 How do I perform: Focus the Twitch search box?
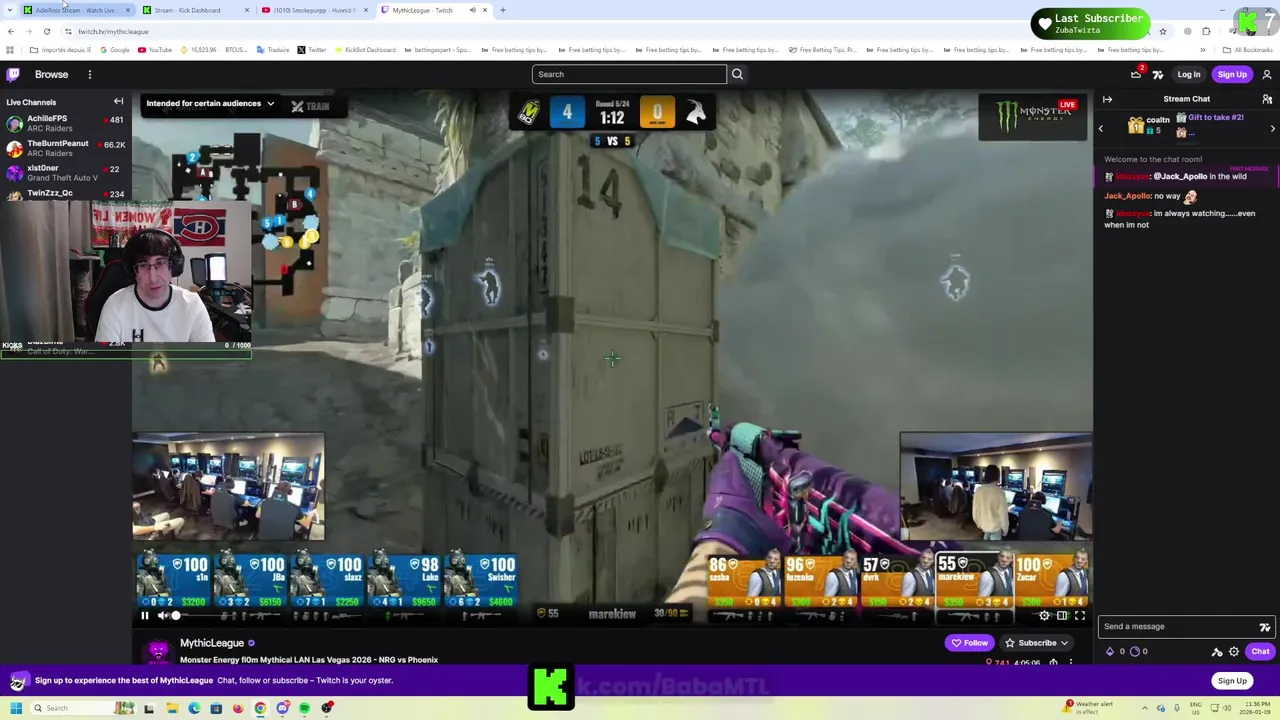coord(629,74)
